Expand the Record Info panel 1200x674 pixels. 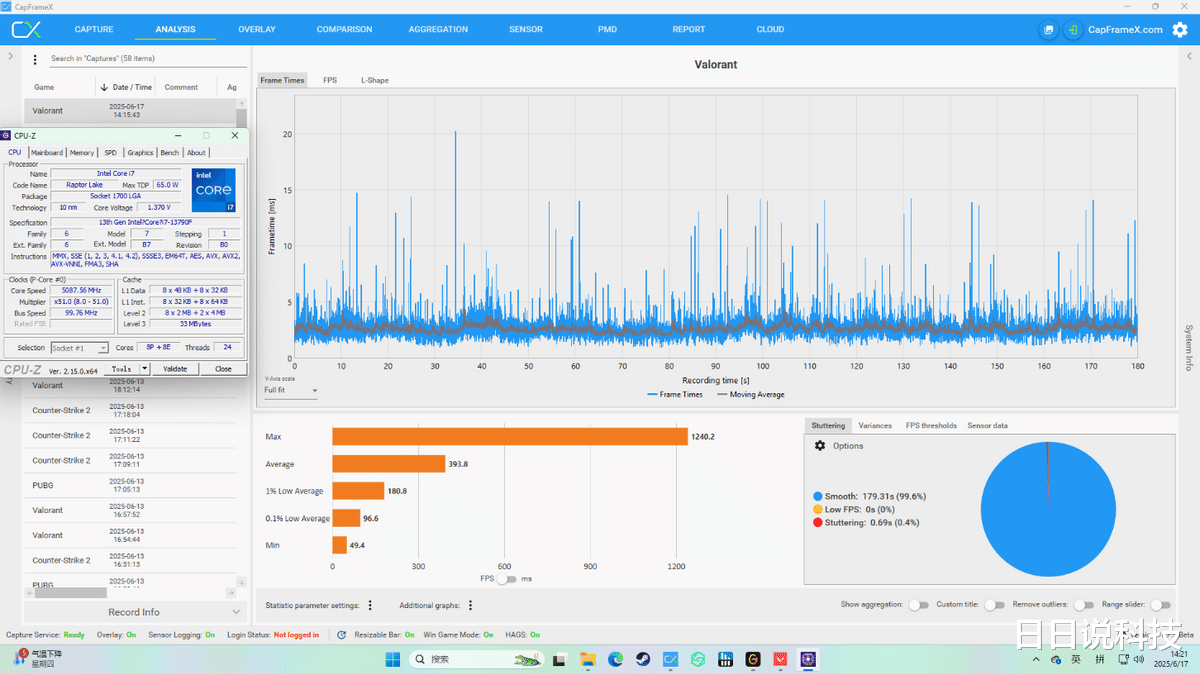coord(236,612)
